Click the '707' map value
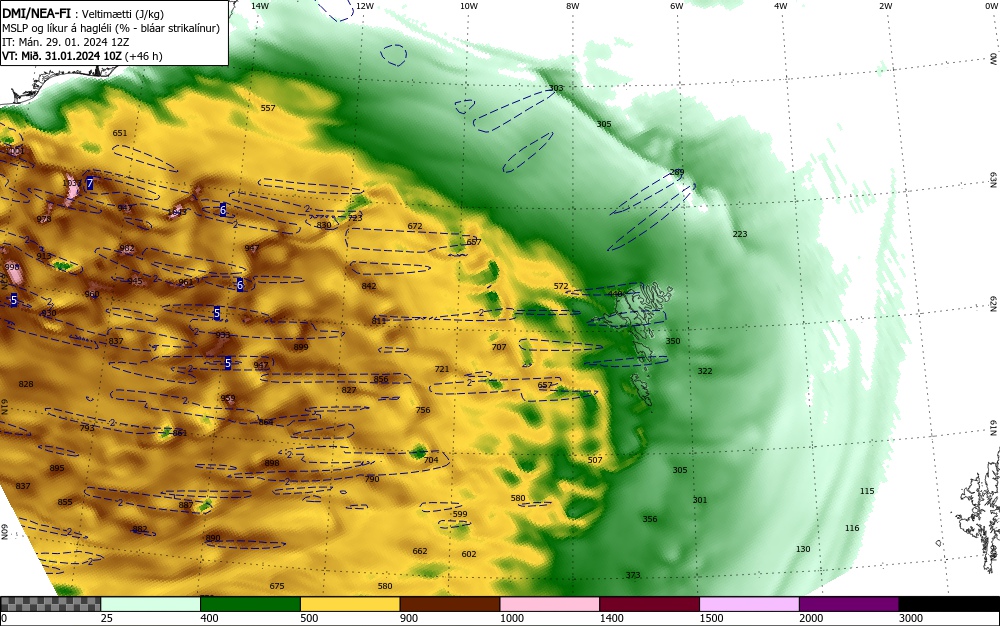The image size is (1000, 626). (x=499, y=347)
